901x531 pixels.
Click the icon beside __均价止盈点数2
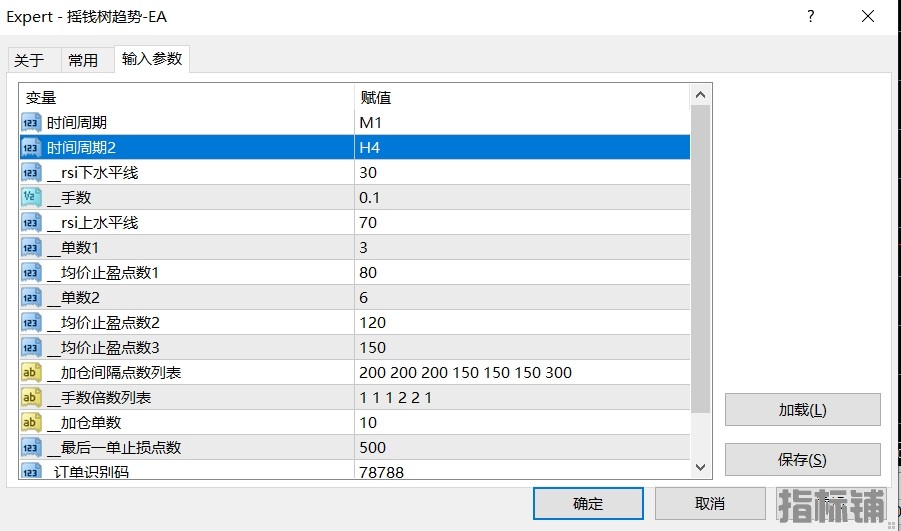(x=31, y=323)
